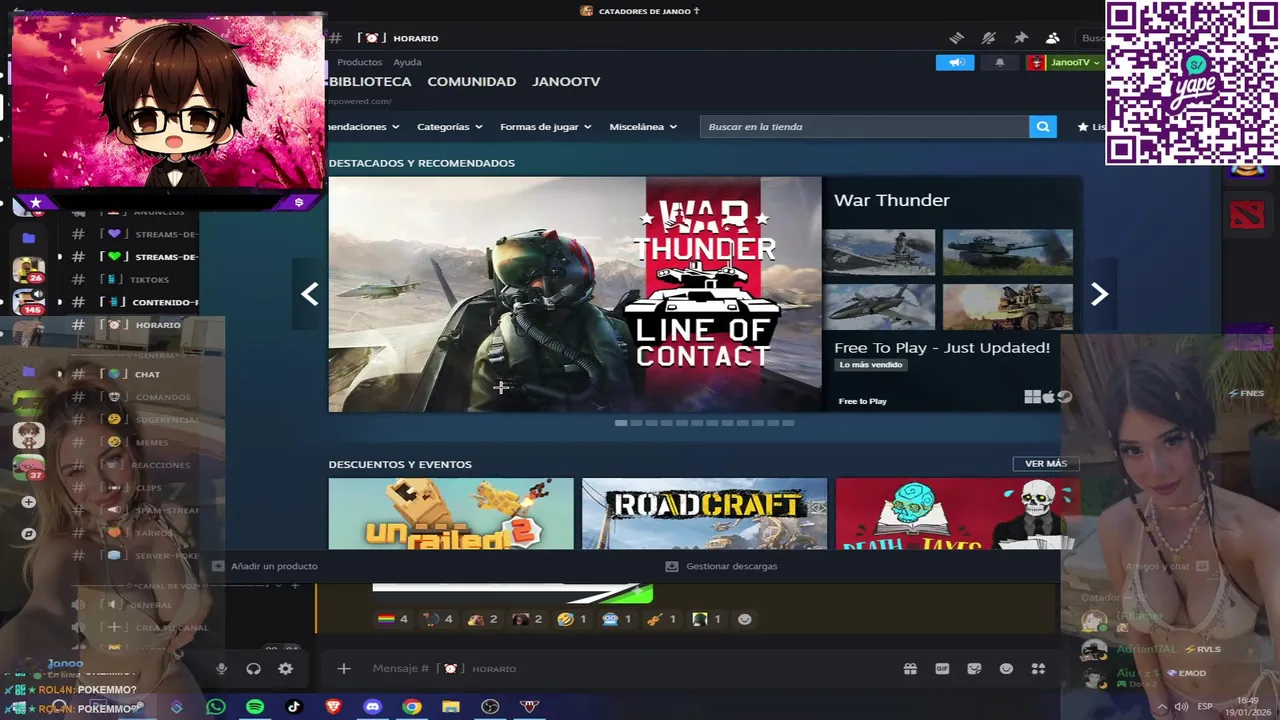Open Steam BIBLIOTECA tab

click(x=369, y=81)
